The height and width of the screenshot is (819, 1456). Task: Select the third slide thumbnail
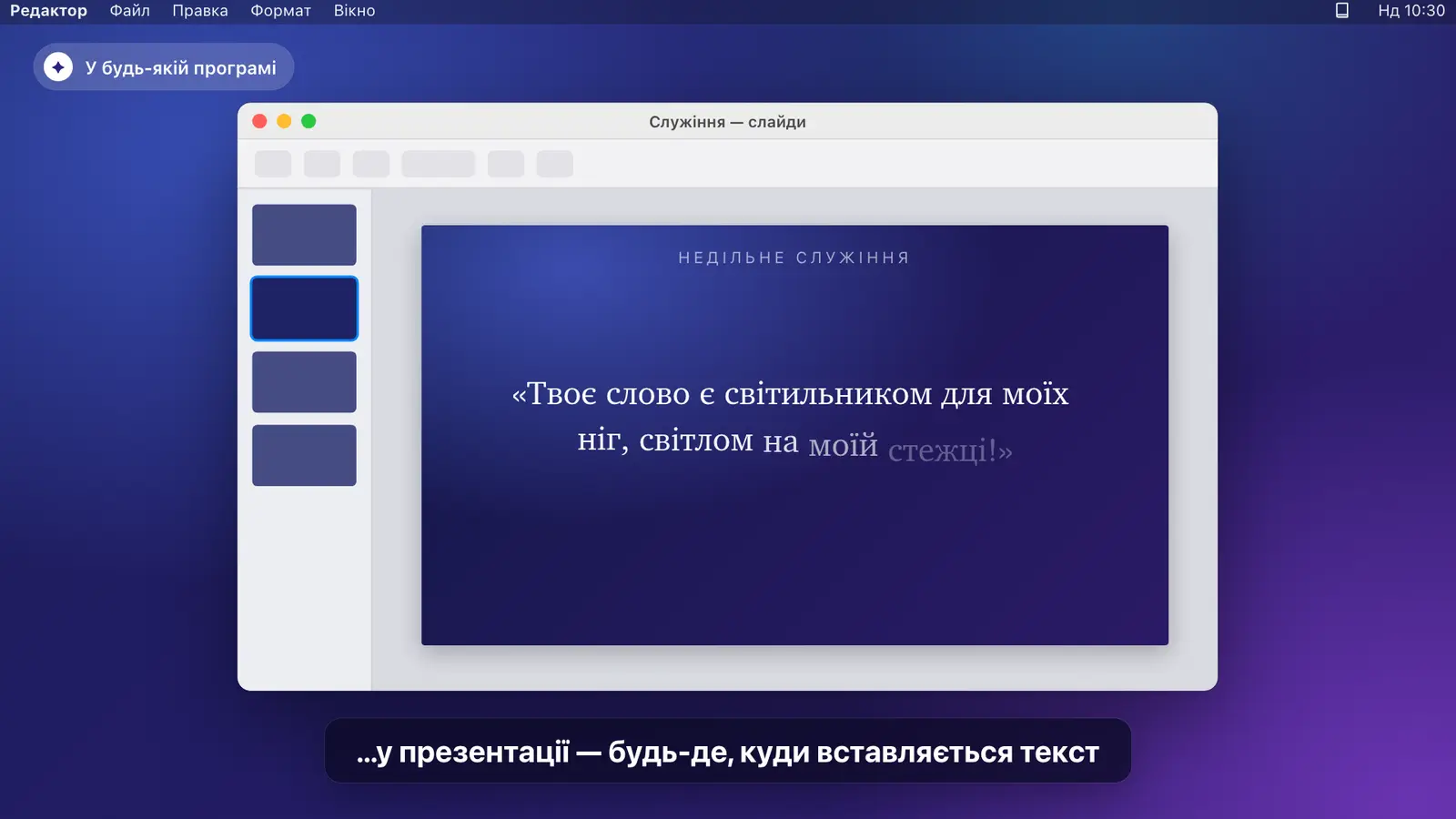tap(304, 382)
